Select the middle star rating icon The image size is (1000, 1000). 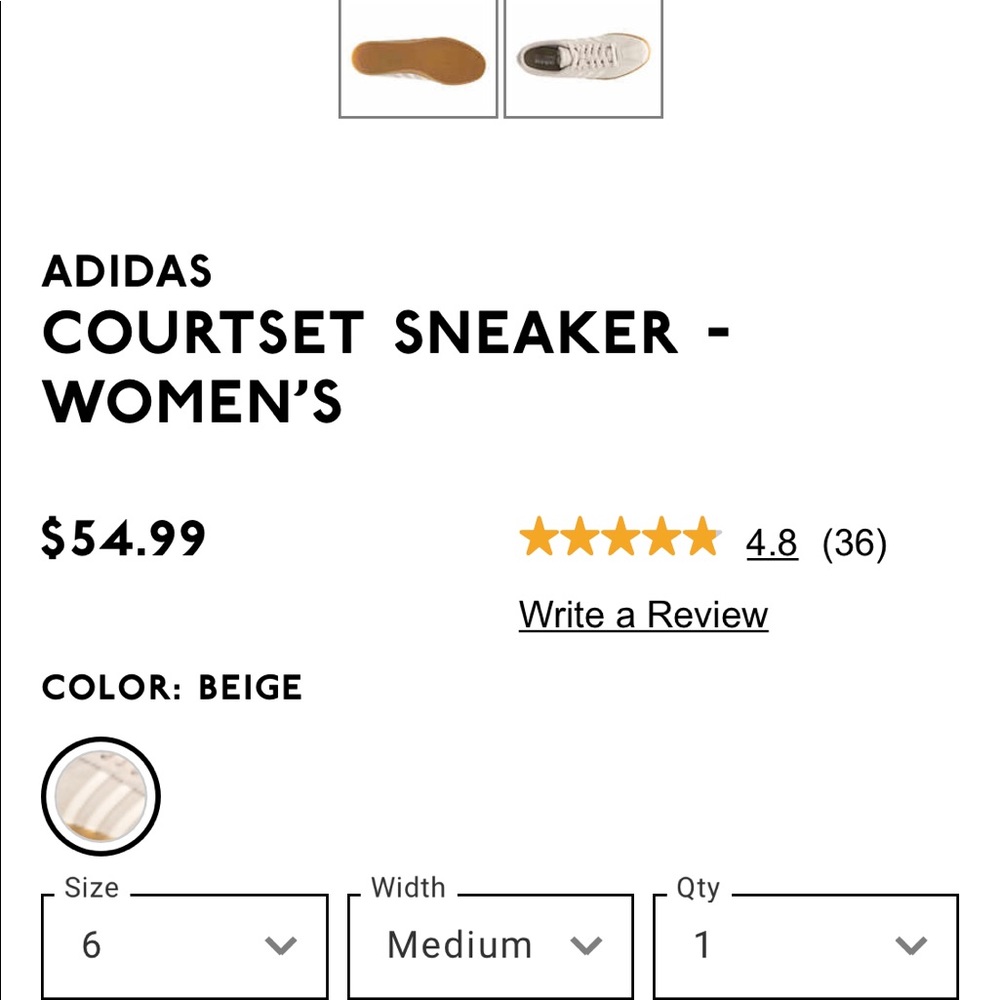click(x=621, y=539)
